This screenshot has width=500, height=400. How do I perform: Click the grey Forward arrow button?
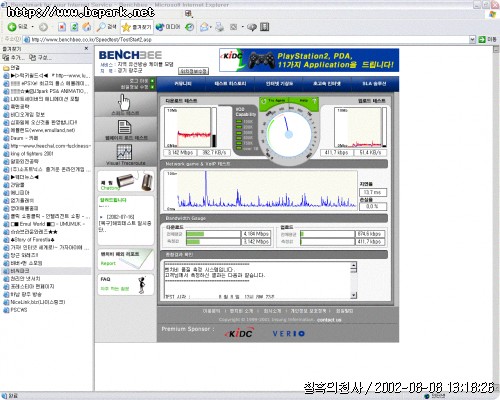coord(43,27)
